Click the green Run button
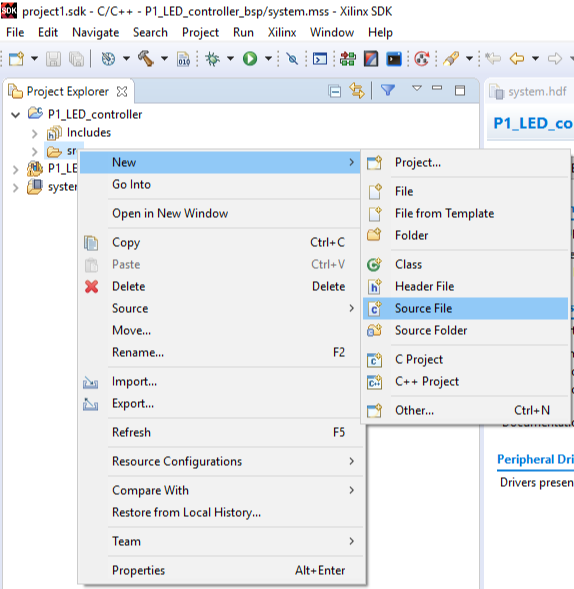Viewport: 574px width, 589px height. click(250, 59)
